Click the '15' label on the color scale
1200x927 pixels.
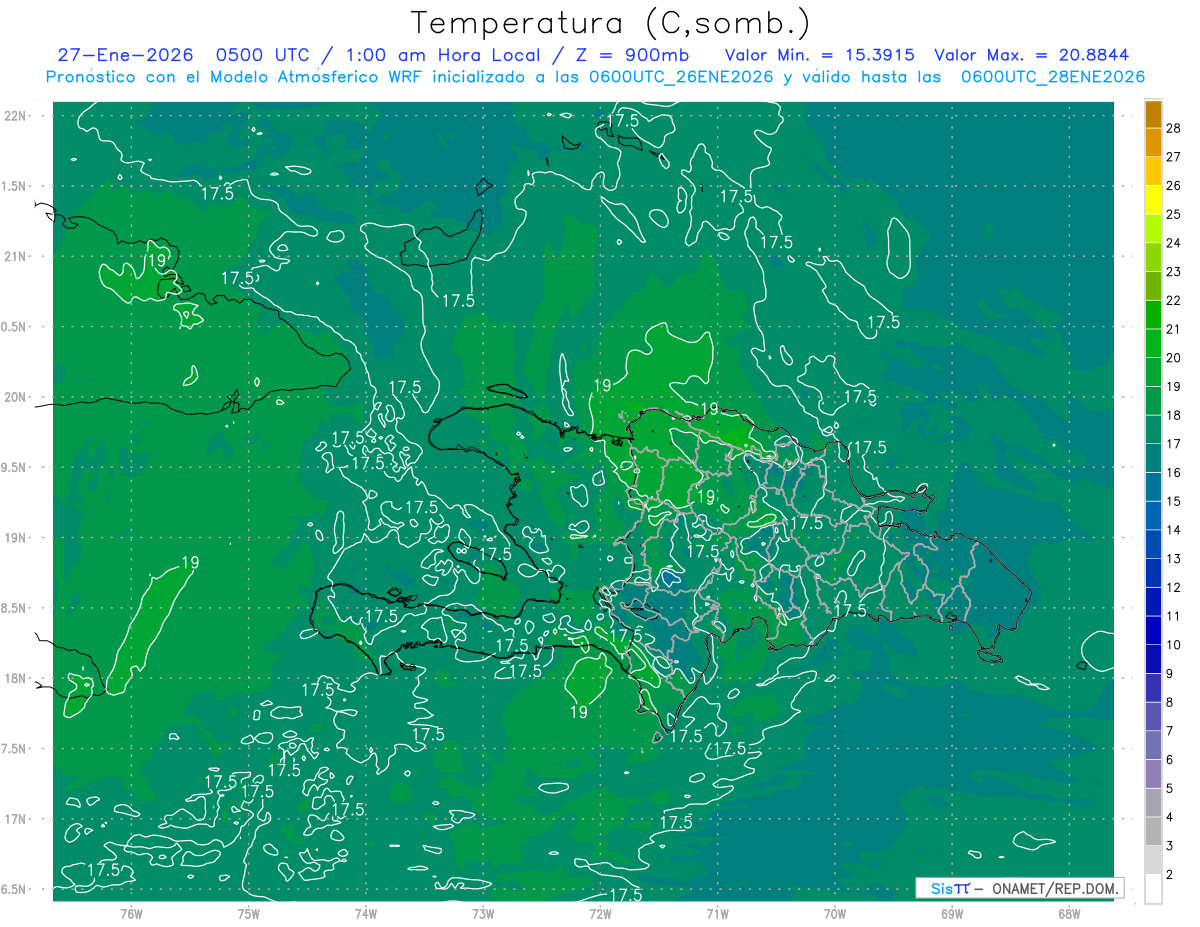click(x=1174, y=501)
